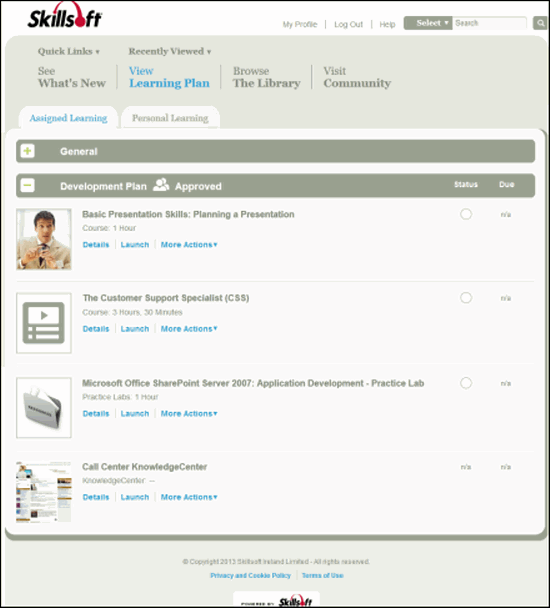The width and height of the screenshot is (550, 608).
Task: Click the Due column header
Action: pos(506,184)
